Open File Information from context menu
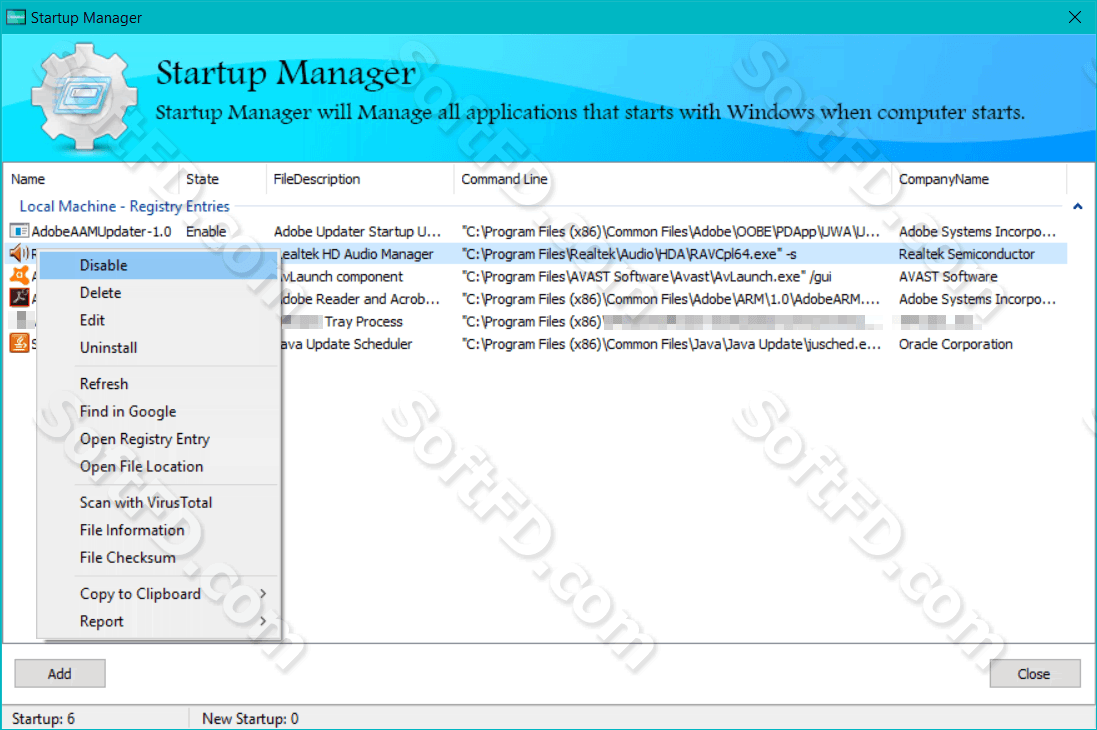1097x730 pixels. point(159,530)
